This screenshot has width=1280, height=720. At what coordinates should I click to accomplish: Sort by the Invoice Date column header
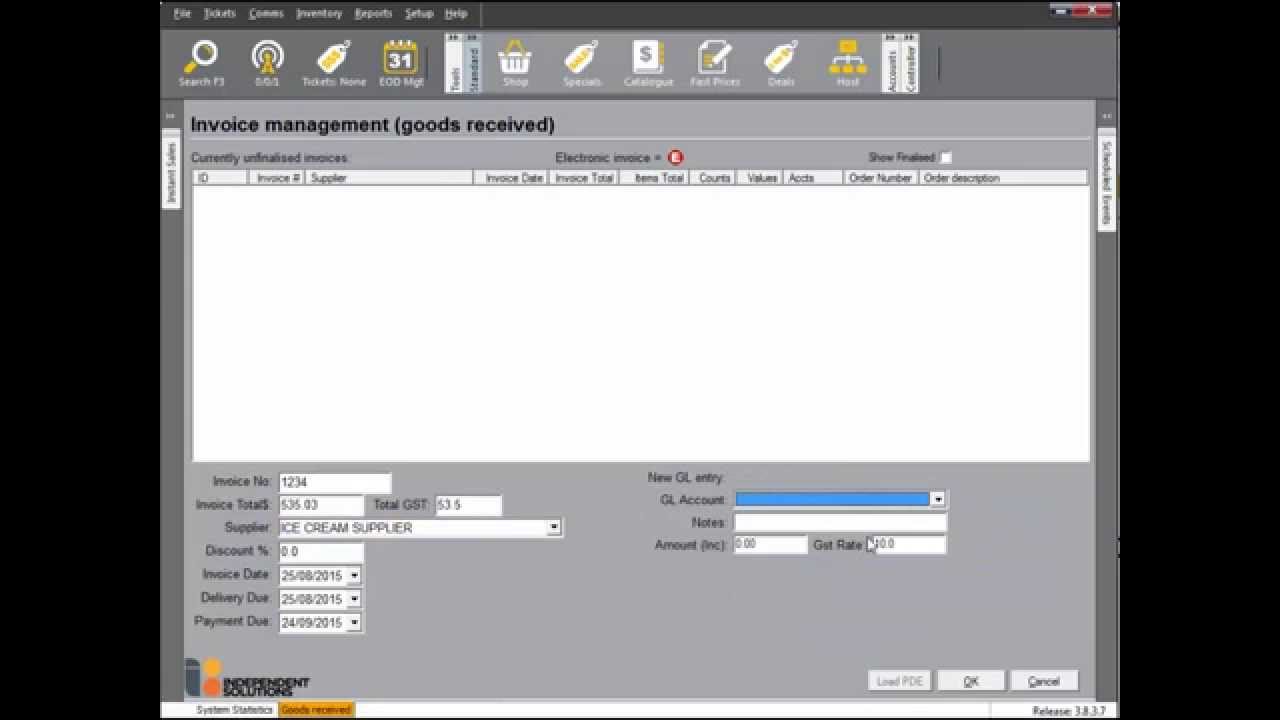coord(512,178)
